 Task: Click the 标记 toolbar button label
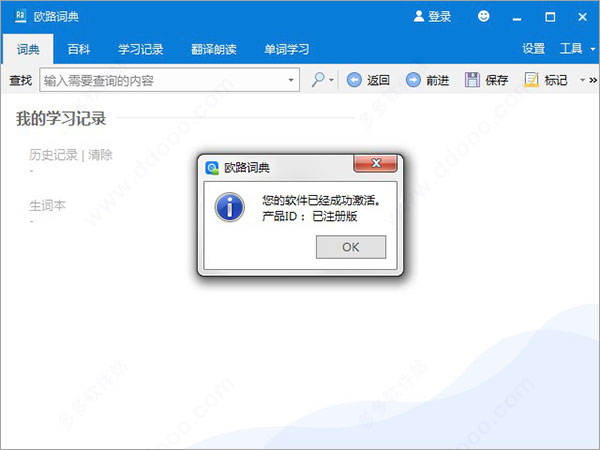point(556,80)
